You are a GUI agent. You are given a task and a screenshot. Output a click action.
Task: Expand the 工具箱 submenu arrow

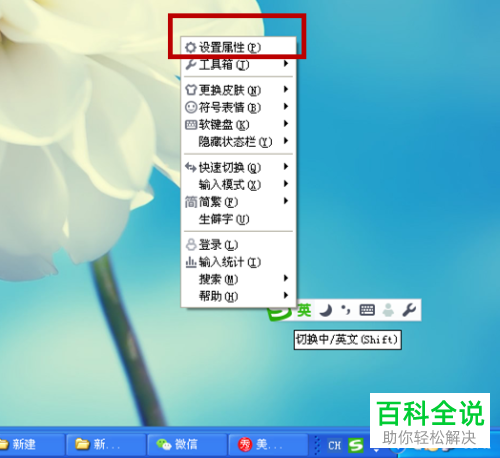click(286, 63)
